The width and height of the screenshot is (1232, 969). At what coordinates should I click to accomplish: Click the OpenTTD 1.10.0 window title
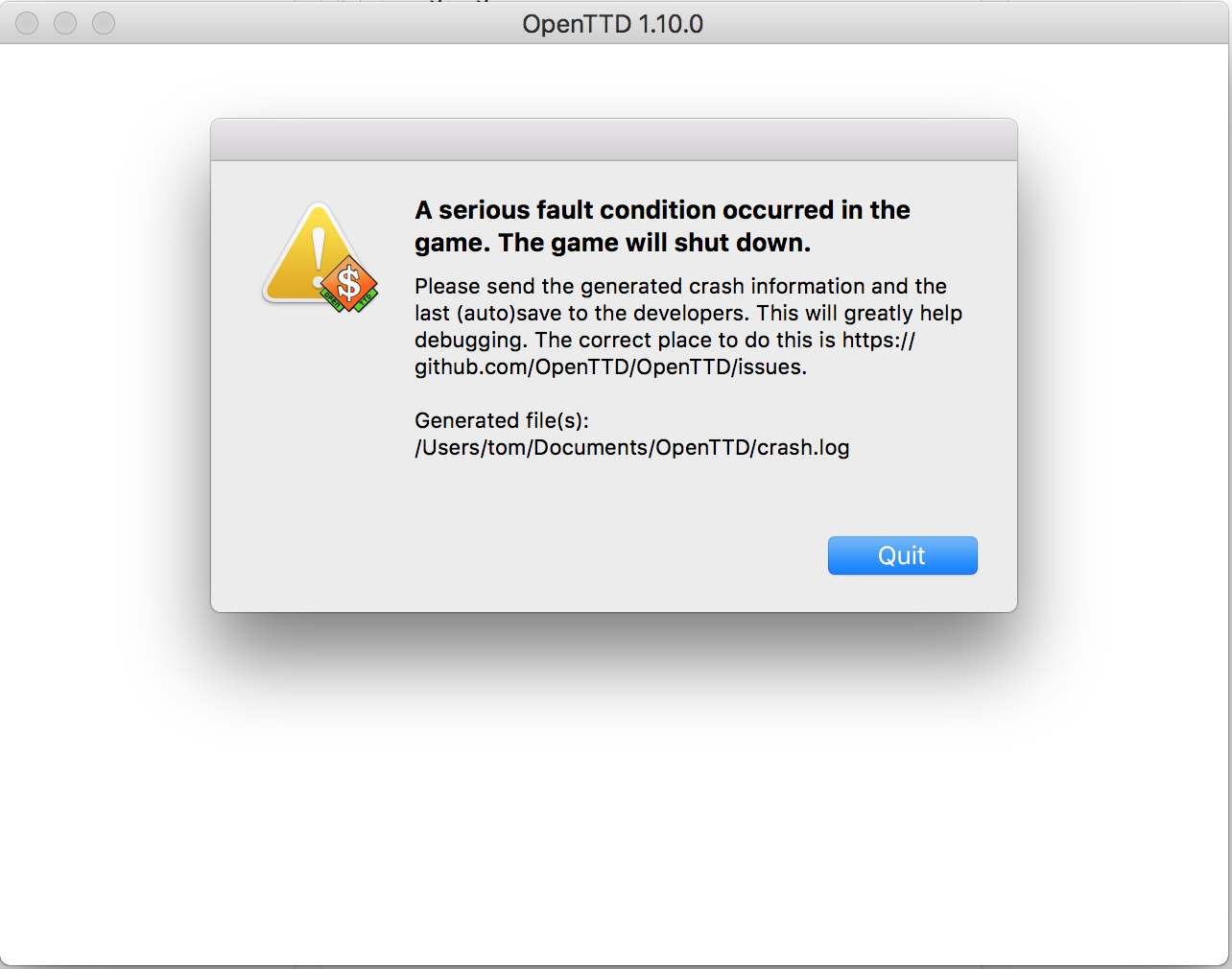click(x=613, y=24)
